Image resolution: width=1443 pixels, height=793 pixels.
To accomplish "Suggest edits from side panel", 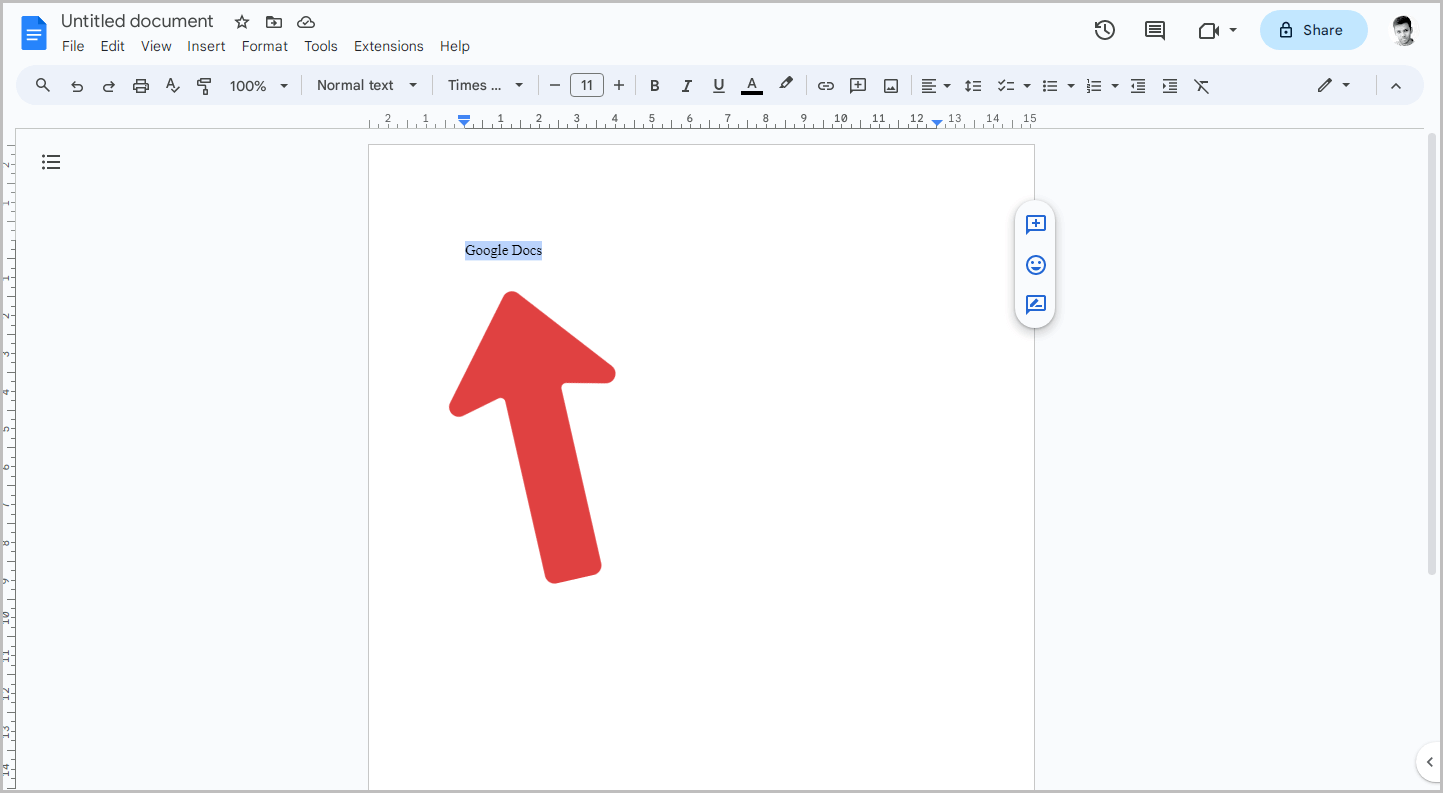I will click(x=1036, y=304).
